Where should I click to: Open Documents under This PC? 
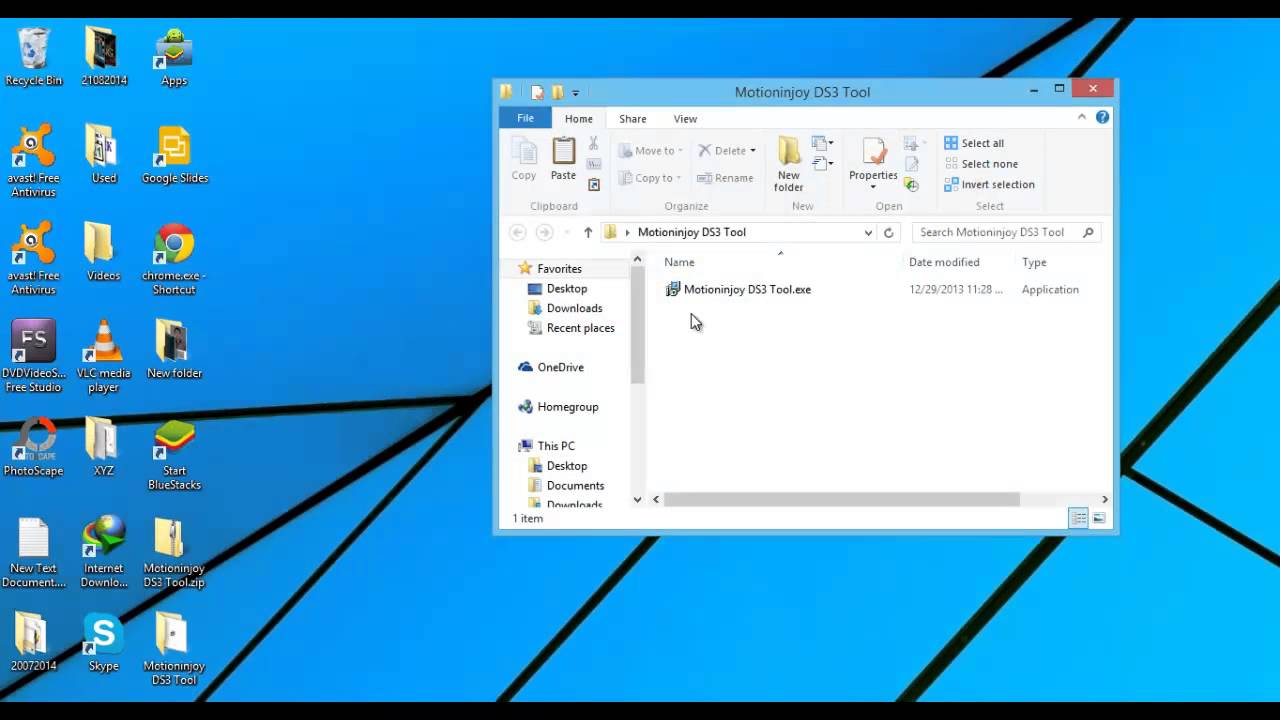(x=575, y=485)
